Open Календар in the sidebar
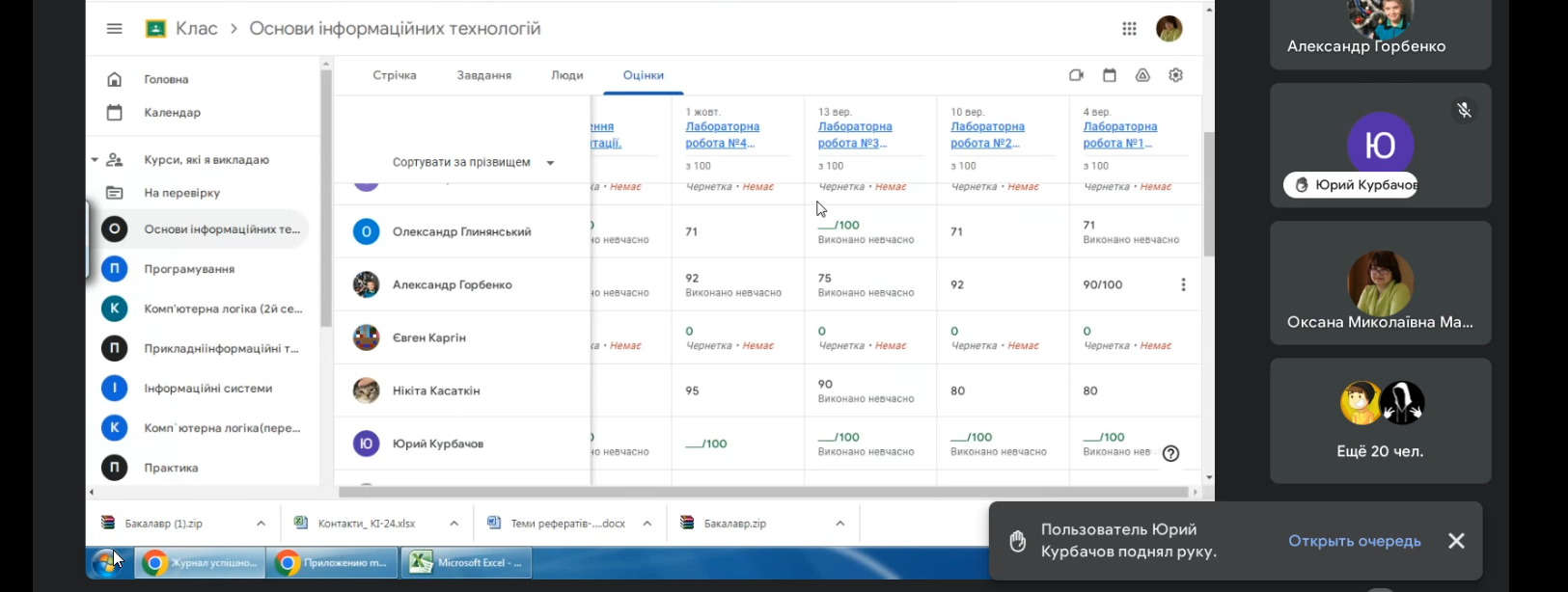 coord(172,112)
